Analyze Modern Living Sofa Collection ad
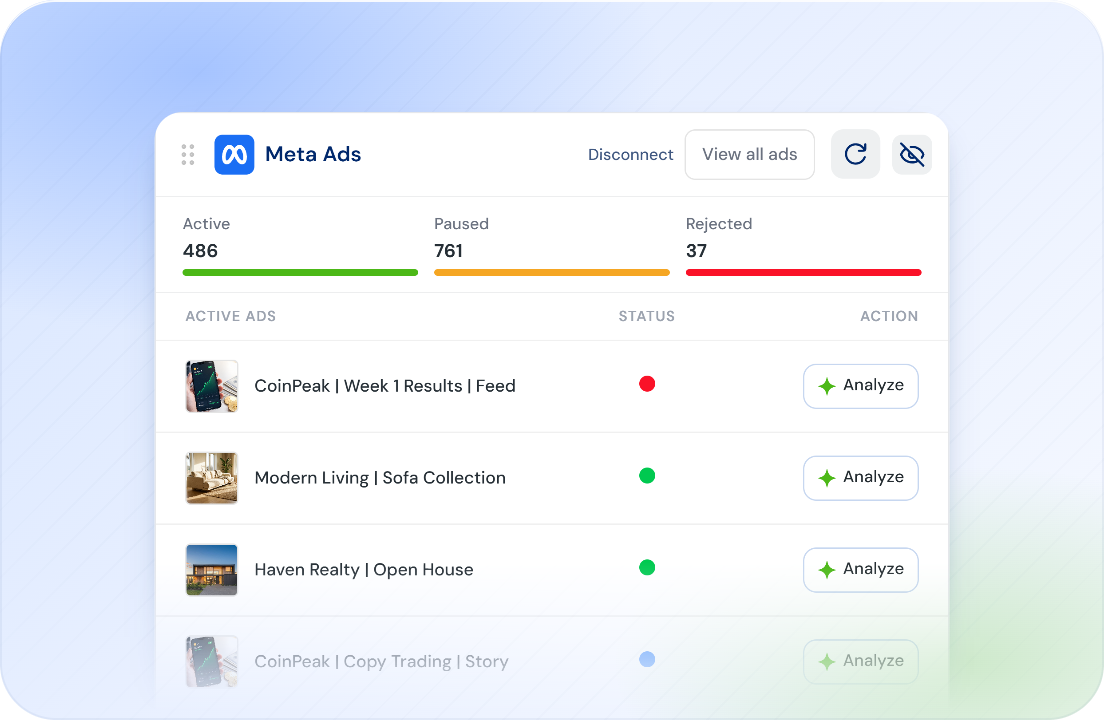 860,478
